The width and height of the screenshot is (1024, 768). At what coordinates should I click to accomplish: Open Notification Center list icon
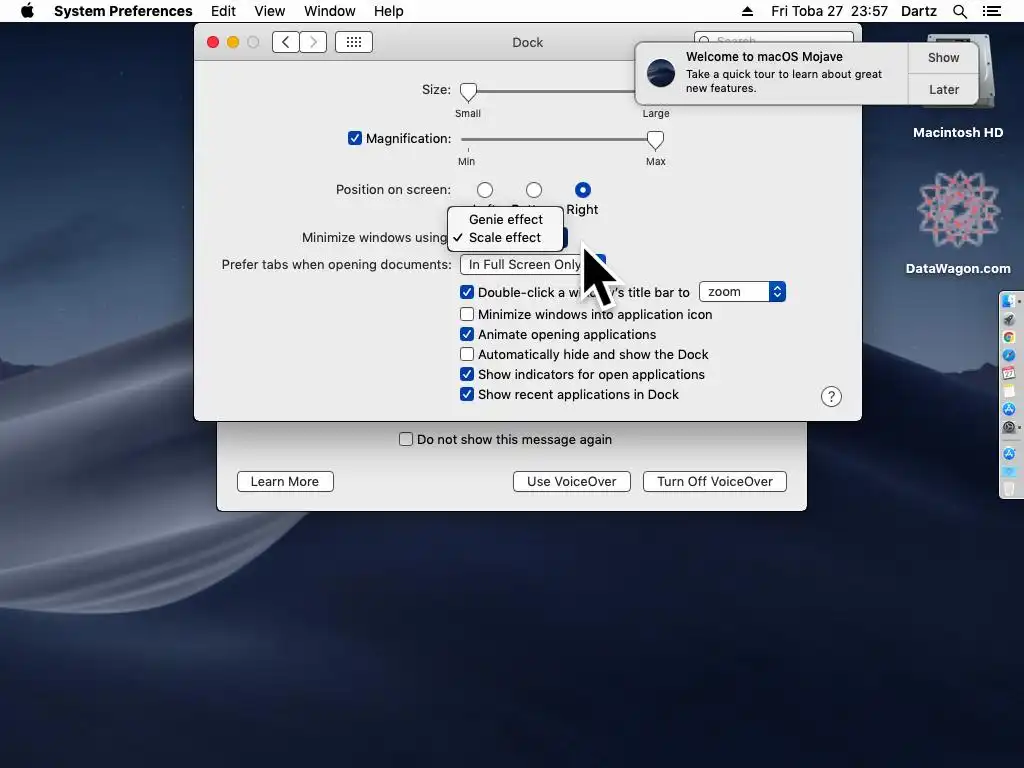(x=992, y=11)
